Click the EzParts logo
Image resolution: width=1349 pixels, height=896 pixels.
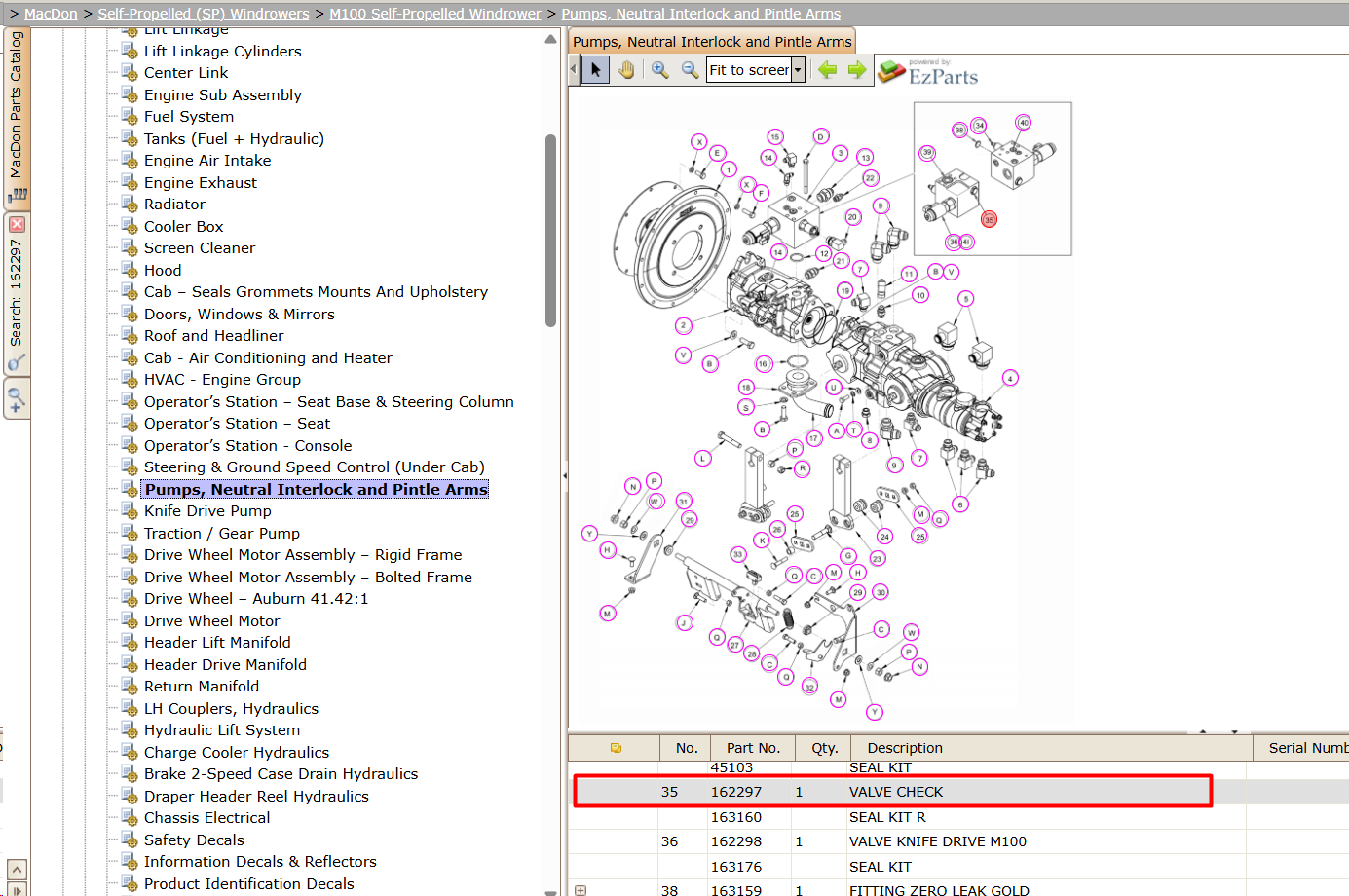(927, 72)
